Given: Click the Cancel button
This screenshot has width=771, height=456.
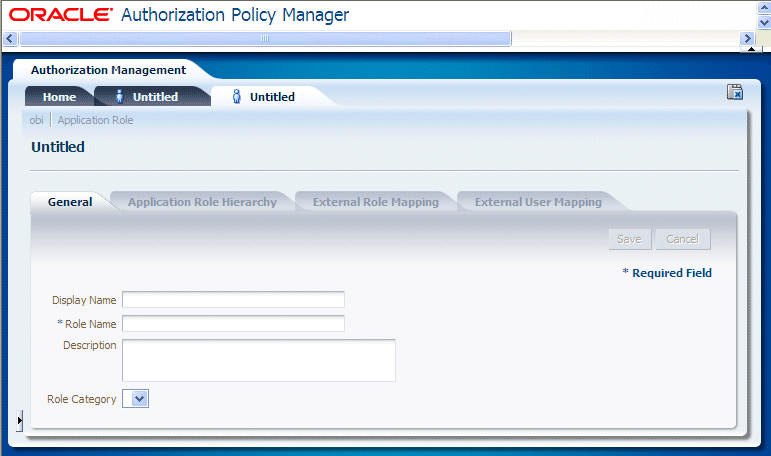Looking at the screenshot, I should coord(682,239).
